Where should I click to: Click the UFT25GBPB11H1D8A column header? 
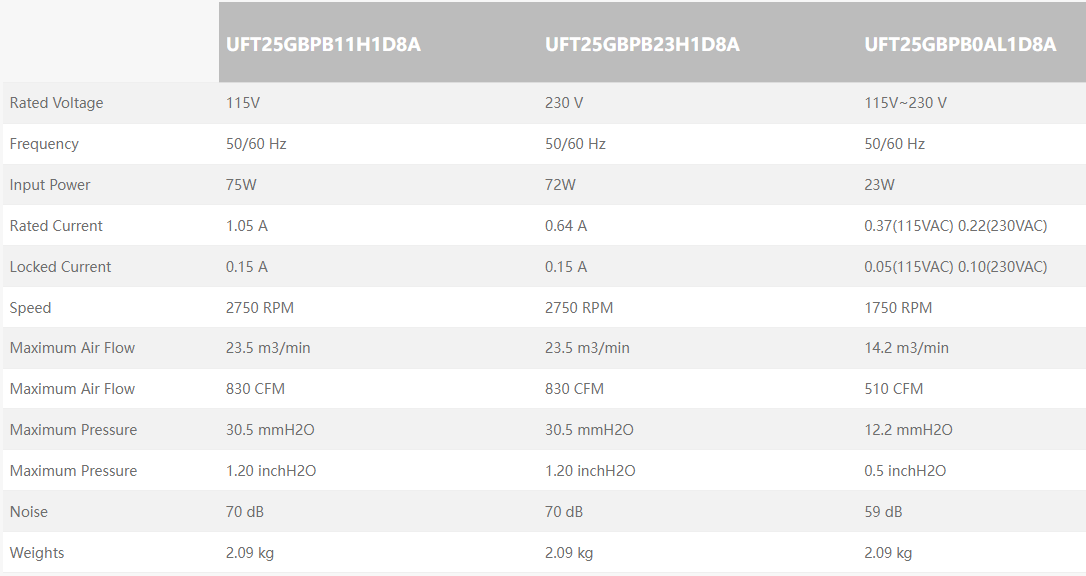[323, 44]
